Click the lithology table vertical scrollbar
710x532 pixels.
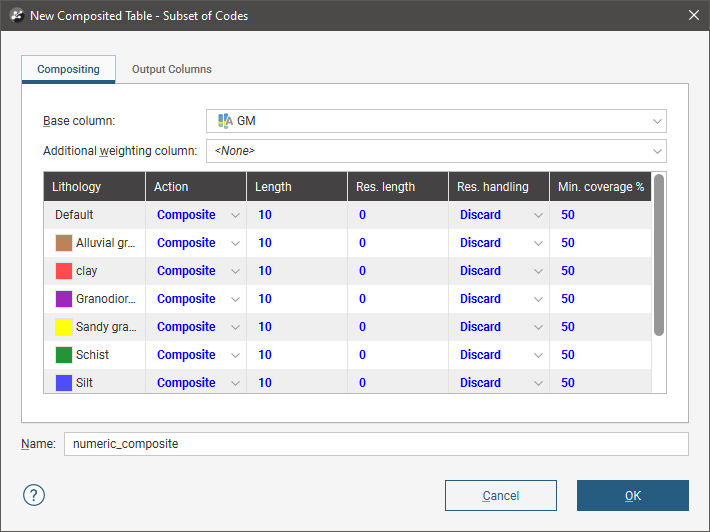tap(659, 256)
